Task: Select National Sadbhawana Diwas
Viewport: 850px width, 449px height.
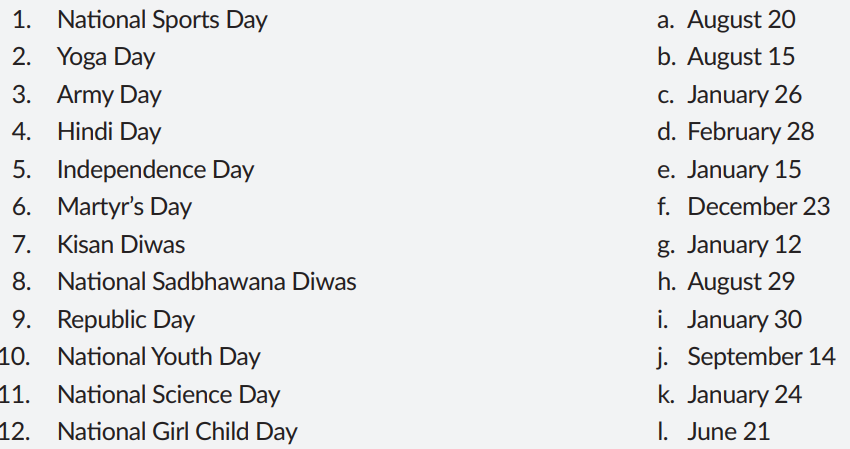Action: coord(206,282)
